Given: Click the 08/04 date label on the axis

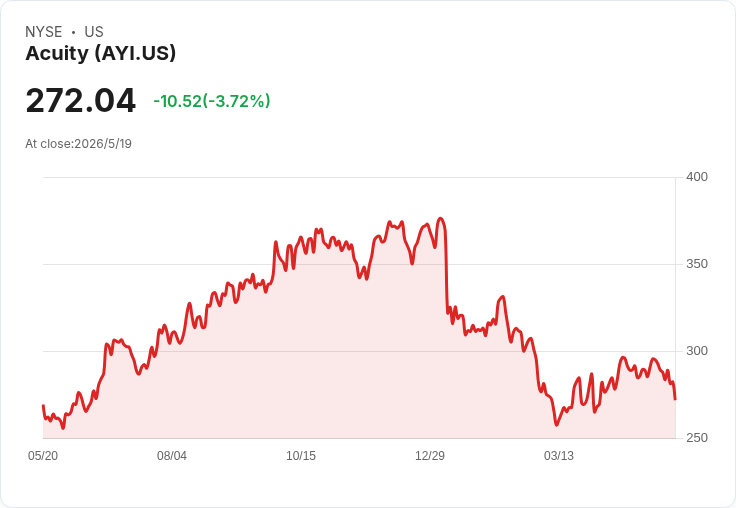Looking at the screenshot, I should pyautogui.click(x=172, y=455).
